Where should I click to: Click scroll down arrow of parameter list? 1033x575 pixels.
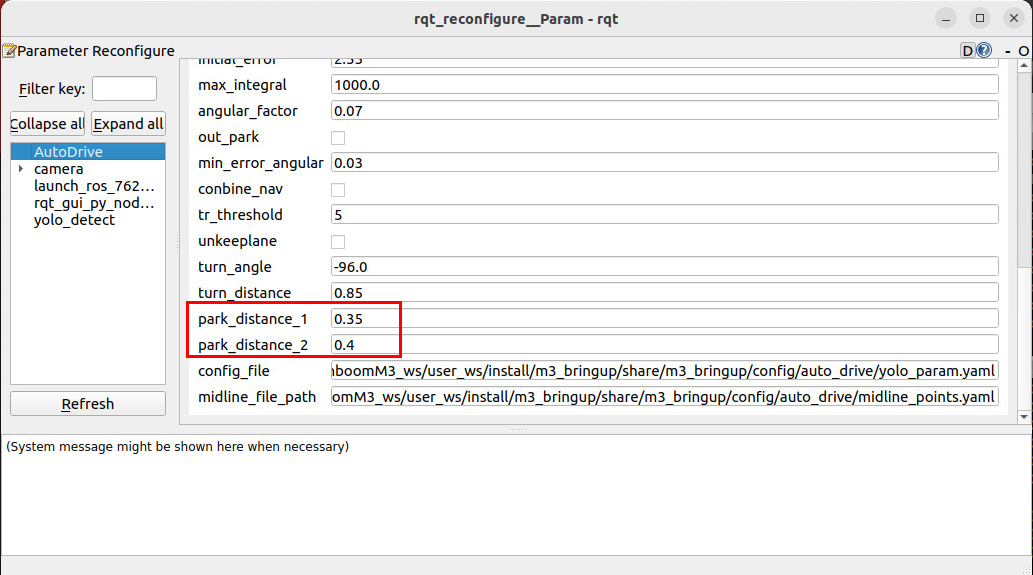1024,416
